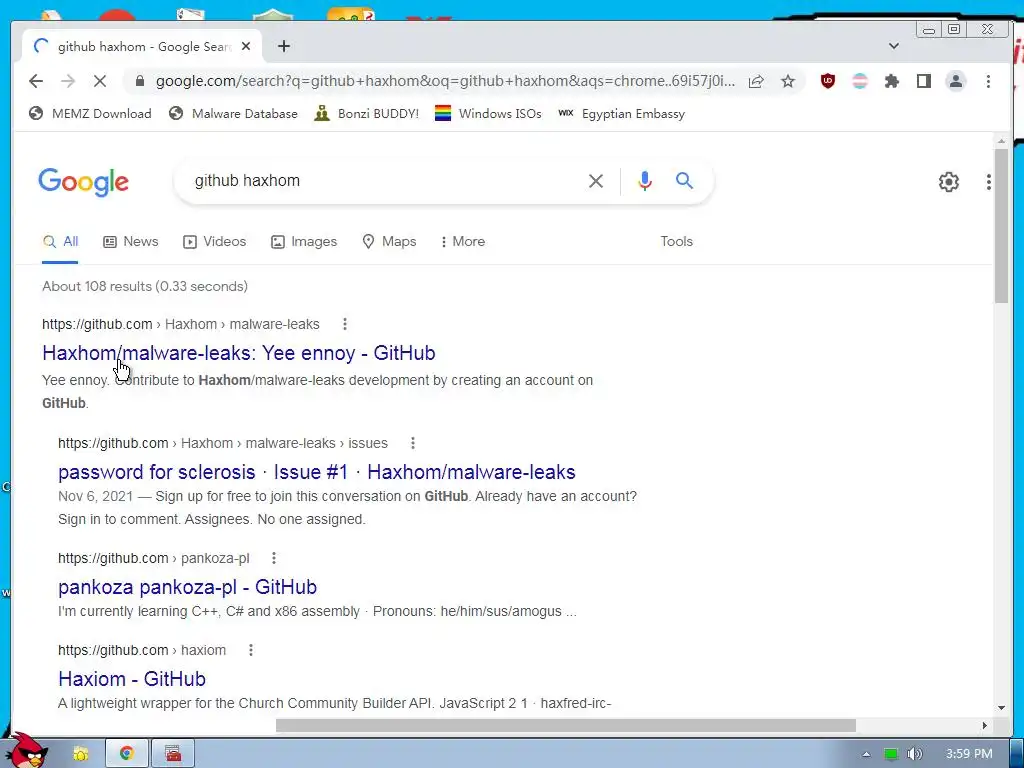Click the About 108 results text
This screenshot has width=1024, height=768.
(x=145, y=286)
